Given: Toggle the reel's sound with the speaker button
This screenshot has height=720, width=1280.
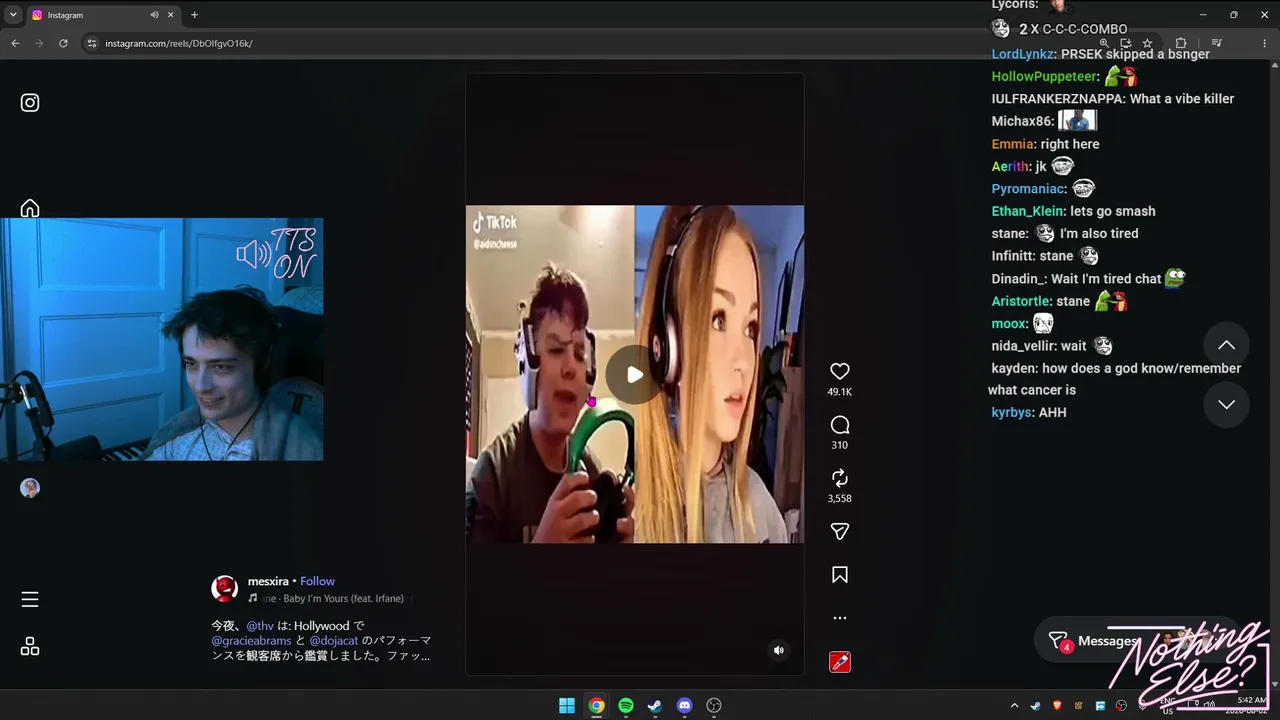Looking at the screenshot, I should pyautogui.click(x=779, y=650).
